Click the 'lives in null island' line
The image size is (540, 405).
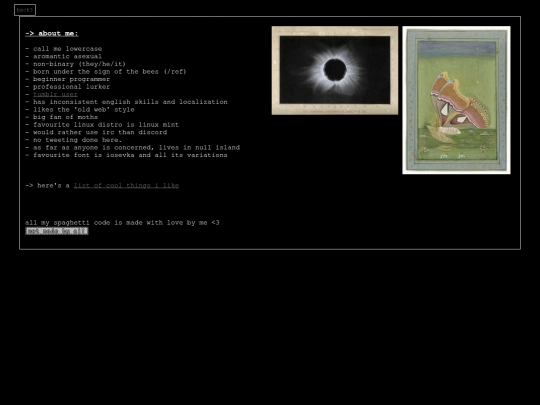point(133,147)
